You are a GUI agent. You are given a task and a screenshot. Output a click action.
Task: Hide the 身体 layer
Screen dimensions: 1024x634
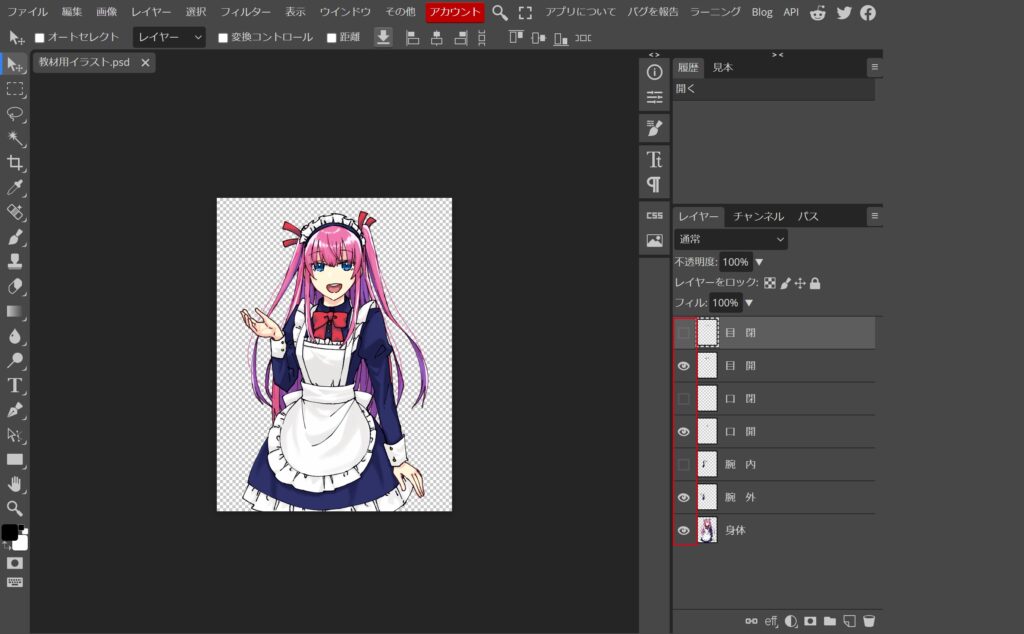(x=684, y=531)
